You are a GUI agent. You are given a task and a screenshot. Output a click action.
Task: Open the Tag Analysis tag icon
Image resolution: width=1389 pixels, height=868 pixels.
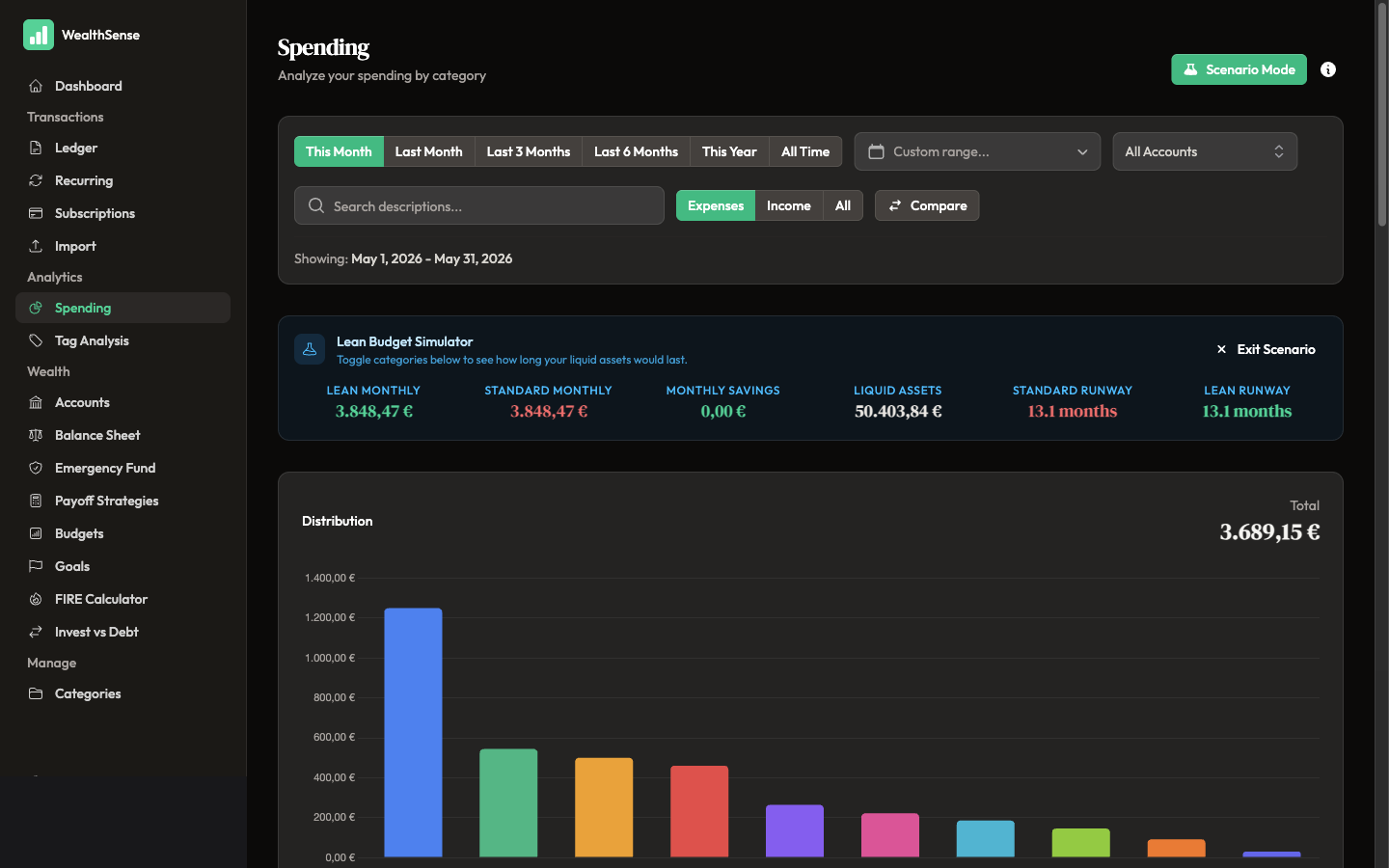point(36,340)
